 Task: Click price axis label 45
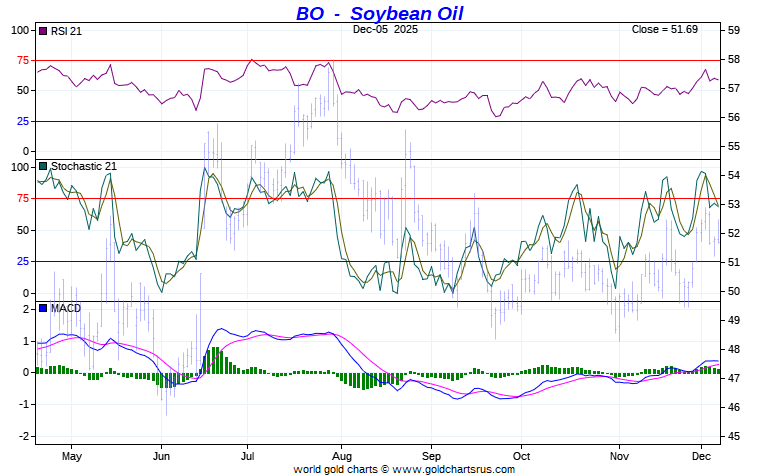tap(733, 436)
